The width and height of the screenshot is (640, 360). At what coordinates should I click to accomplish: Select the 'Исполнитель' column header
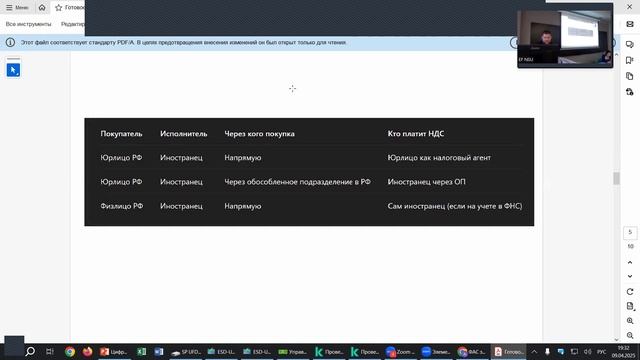point(183,133)
